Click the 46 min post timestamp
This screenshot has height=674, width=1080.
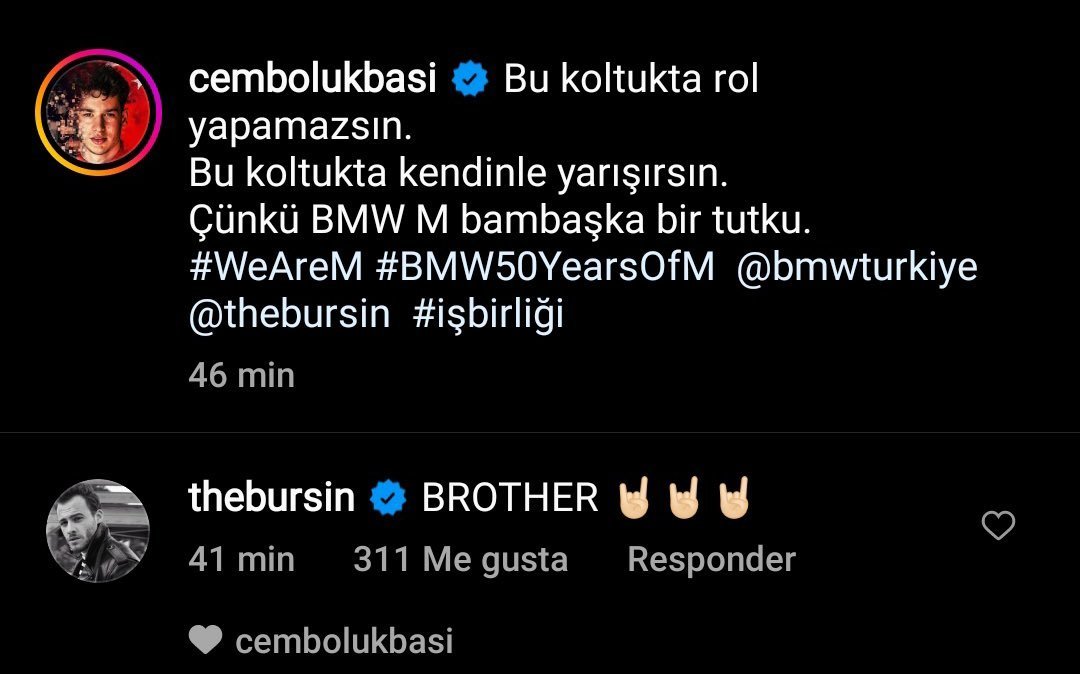click(x=242, y=375)
